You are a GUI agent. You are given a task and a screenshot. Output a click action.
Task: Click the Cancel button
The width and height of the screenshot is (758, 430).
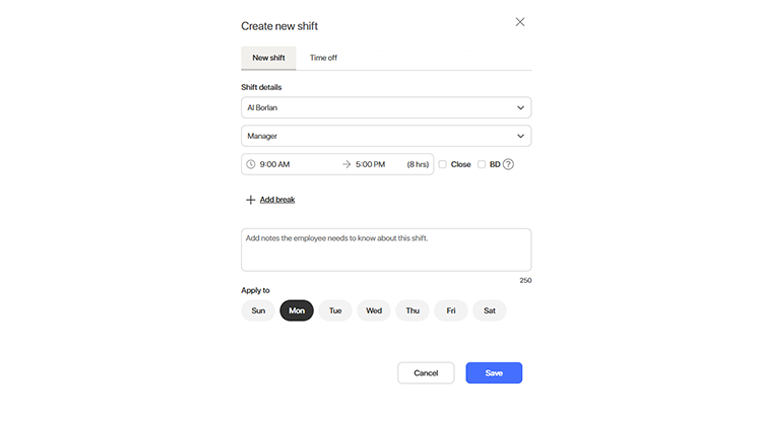tap(426, 373)
